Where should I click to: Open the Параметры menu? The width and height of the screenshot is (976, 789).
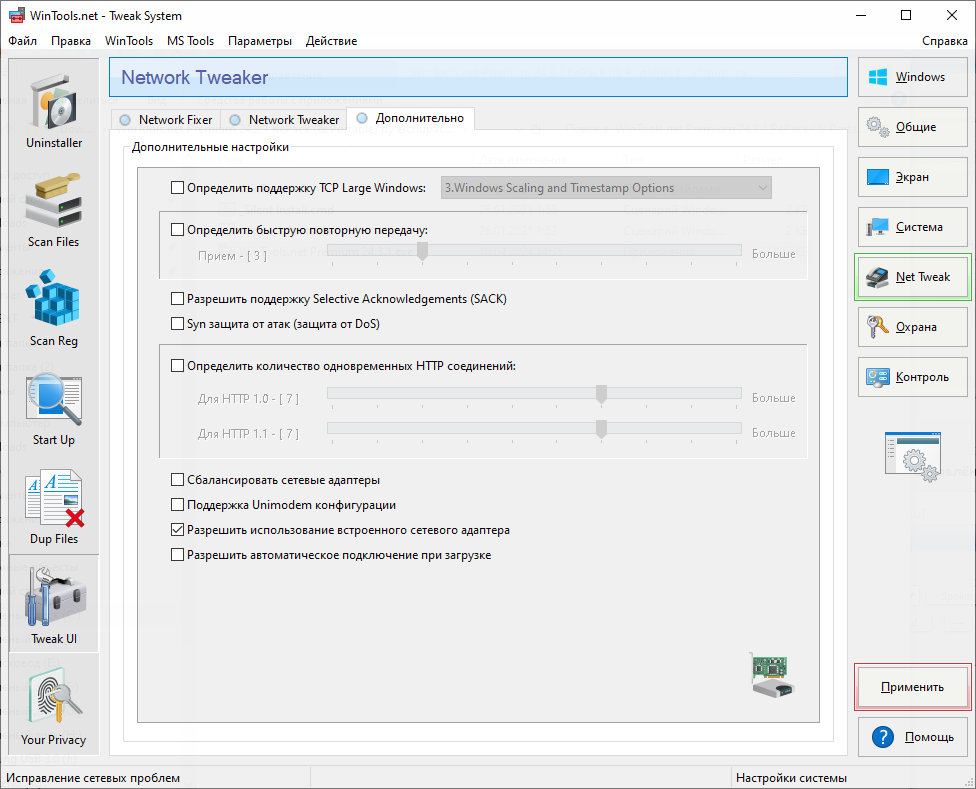pos(260,41)
